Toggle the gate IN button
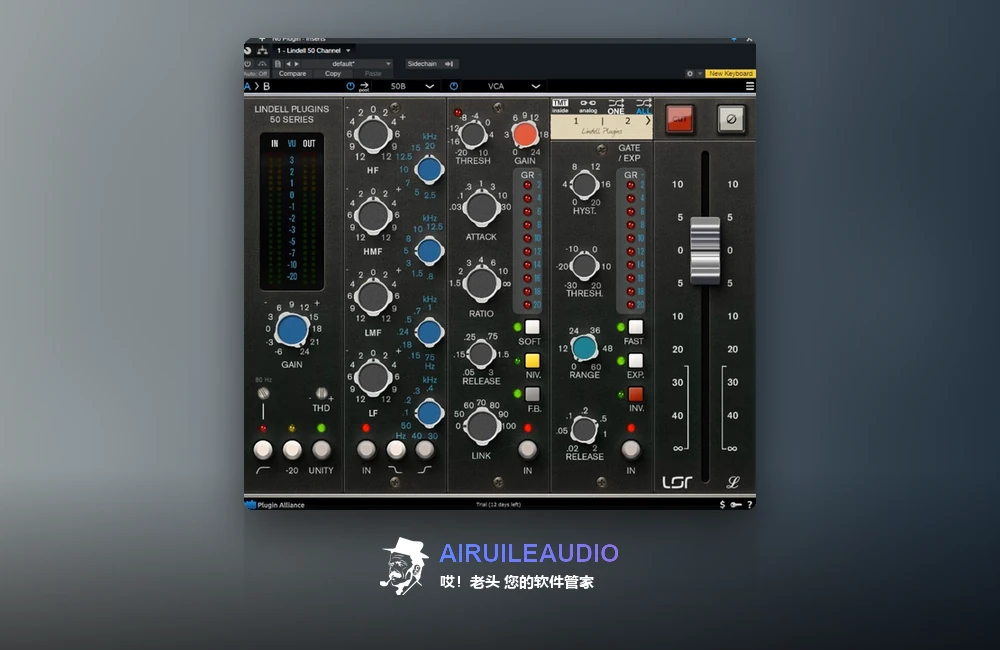 coord(631,450)
